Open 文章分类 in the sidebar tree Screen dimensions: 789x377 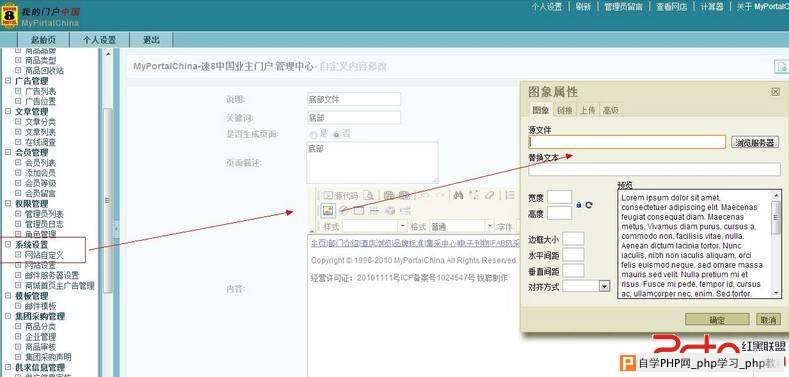click(40, 122)
